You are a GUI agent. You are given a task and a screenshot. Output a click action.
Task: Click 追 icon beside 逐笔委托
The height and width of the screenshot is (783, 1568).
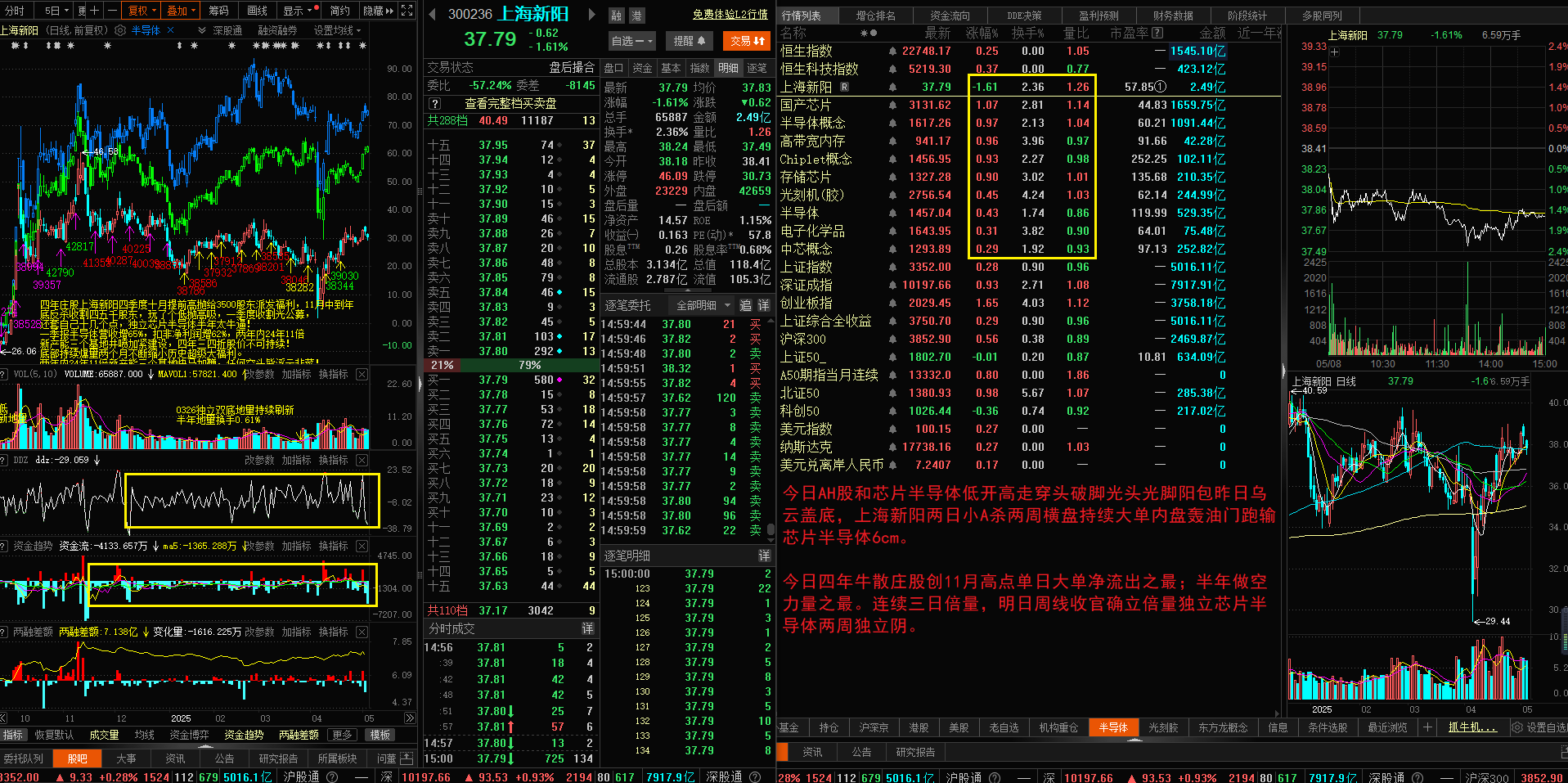pos(745,305)
